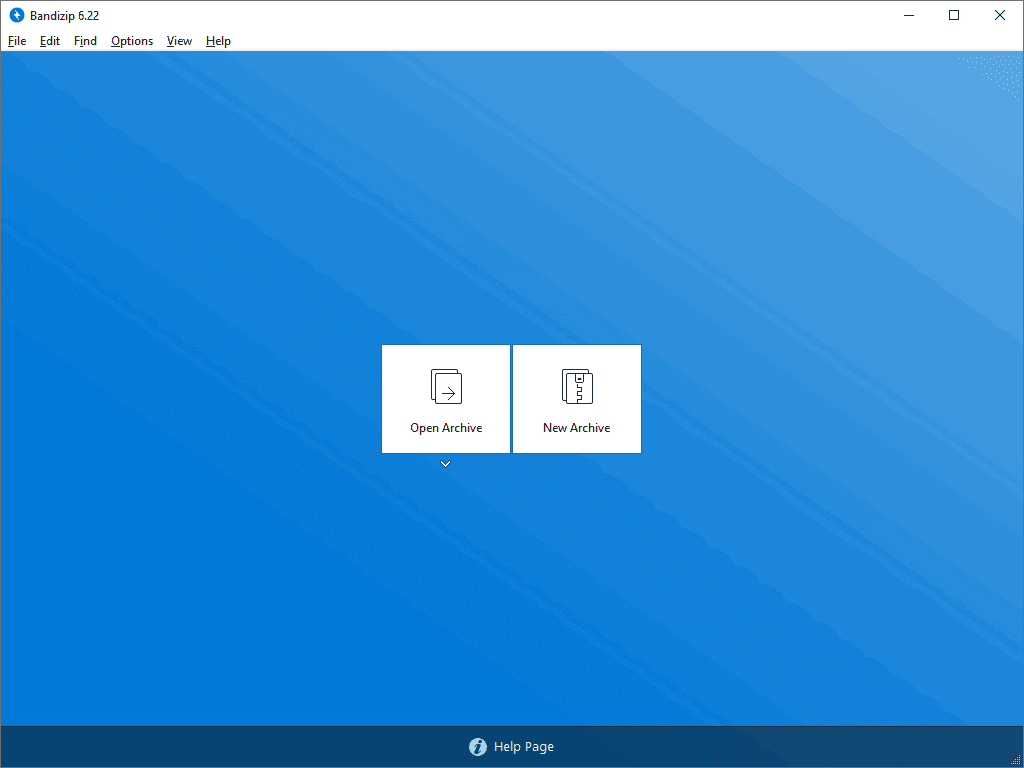Click the New Archive tile
Viewport: 1024px width, 768px height.
point(577,399)
